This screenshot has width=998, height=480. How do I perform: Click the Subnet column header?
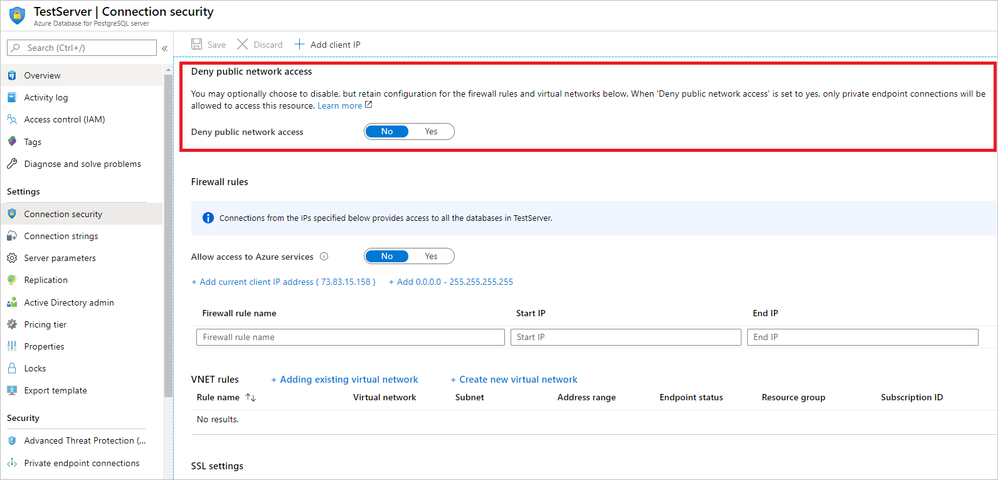coord(470,397)
